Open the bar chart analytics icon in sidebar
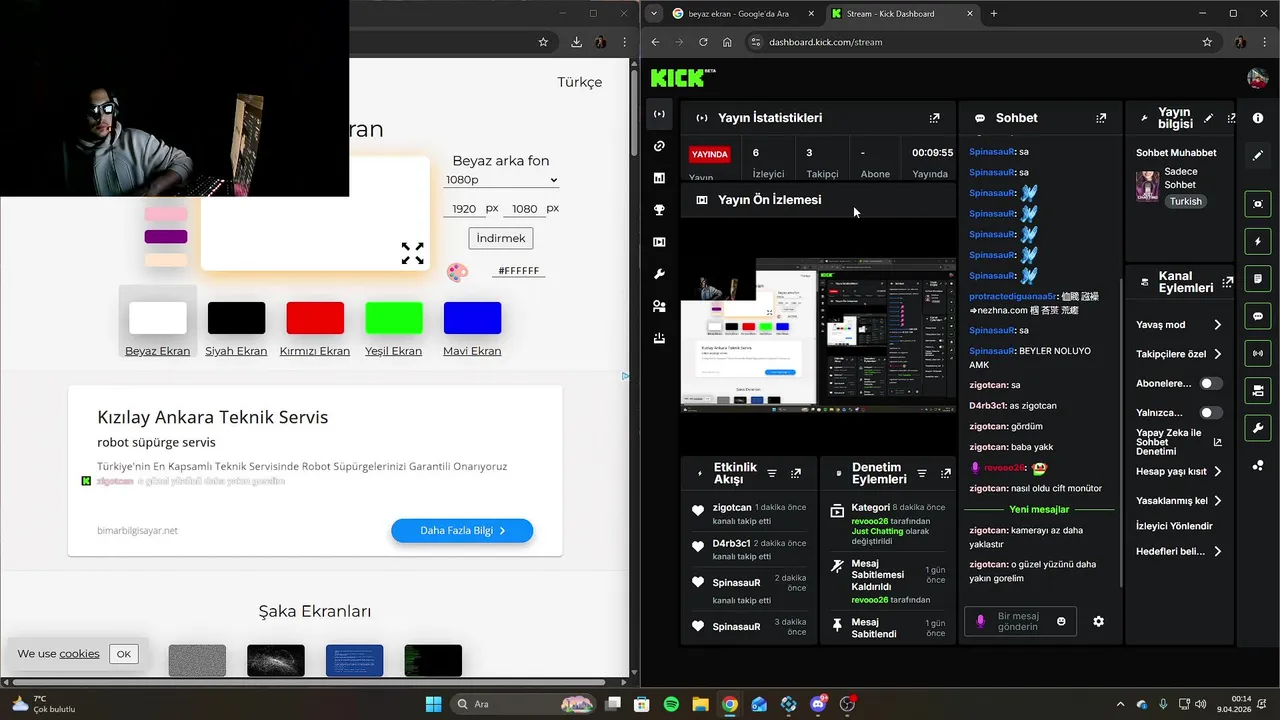This screenshot has height=720, width=1280. click(x=659, y=178)
